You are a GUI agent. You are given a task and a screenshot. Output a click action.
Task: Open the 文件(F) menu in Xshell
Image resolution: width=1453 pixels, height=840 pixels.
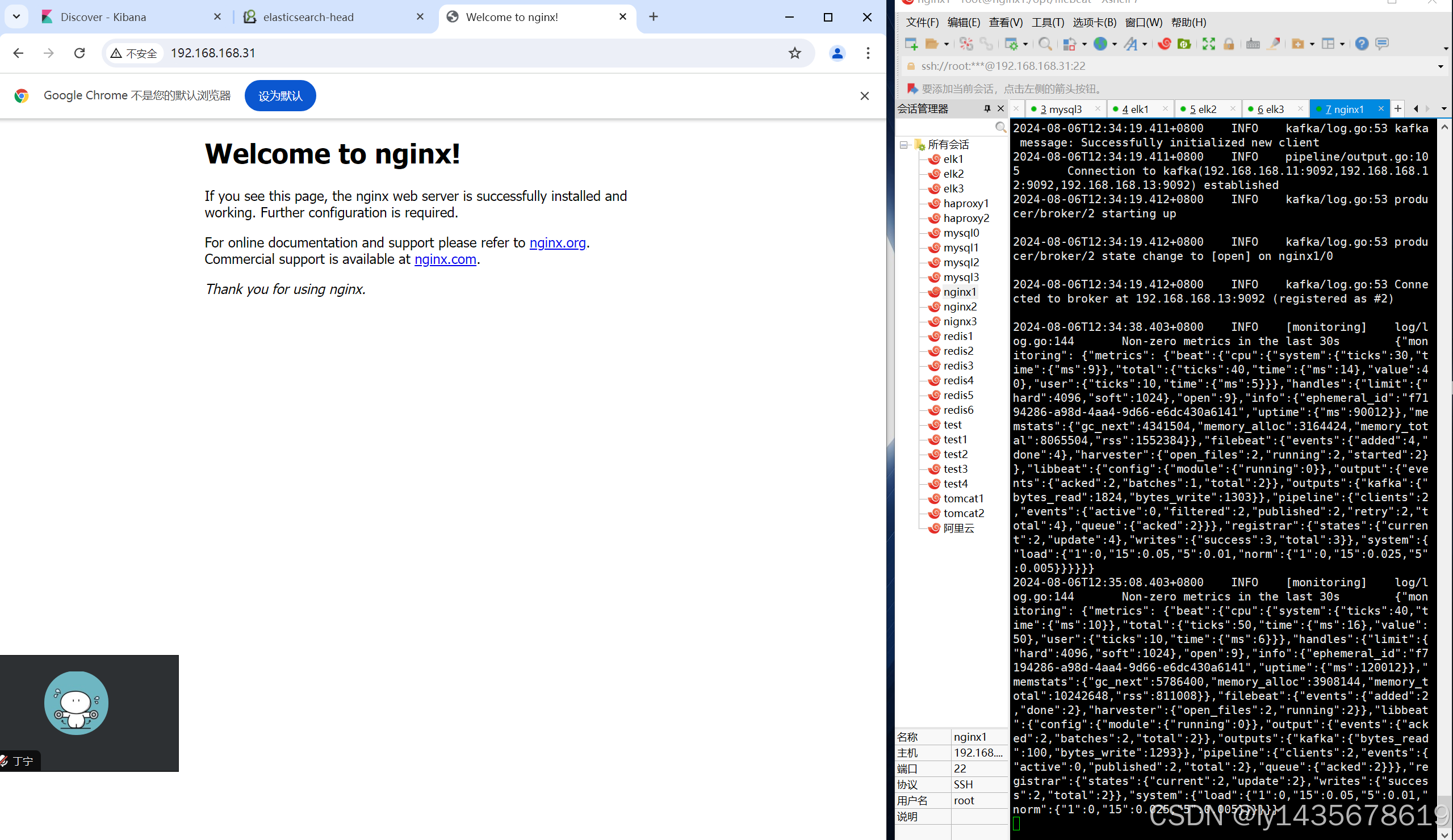[x=922, y=23]
